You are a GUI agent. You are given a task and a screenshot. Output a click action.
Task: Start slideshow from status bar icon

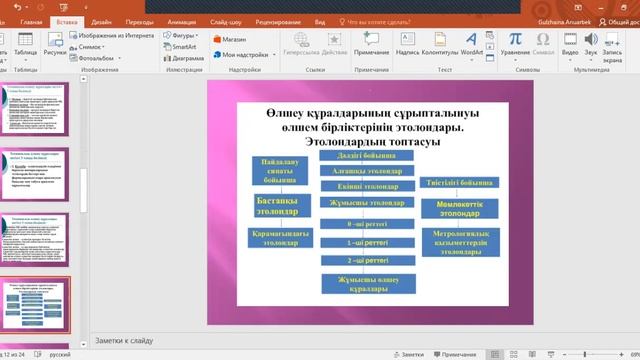(x=551, y=354)
